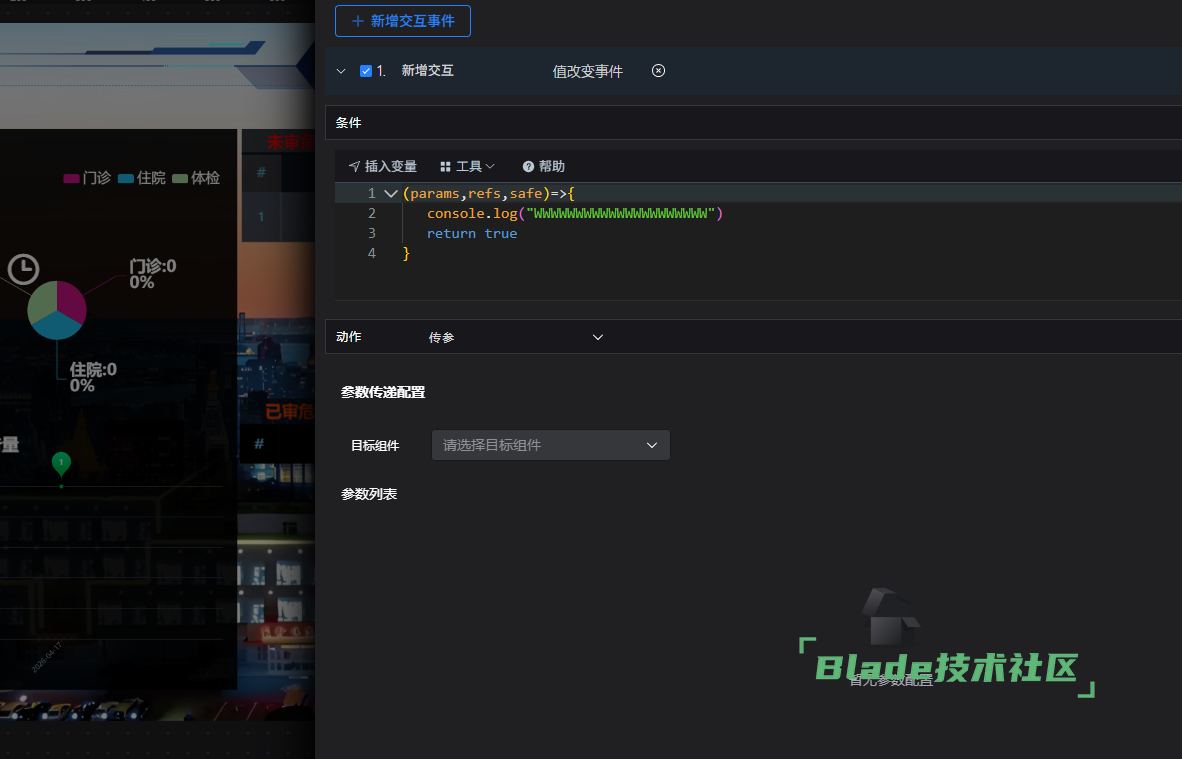Toggle the 门诊 legend swatch

71,178
